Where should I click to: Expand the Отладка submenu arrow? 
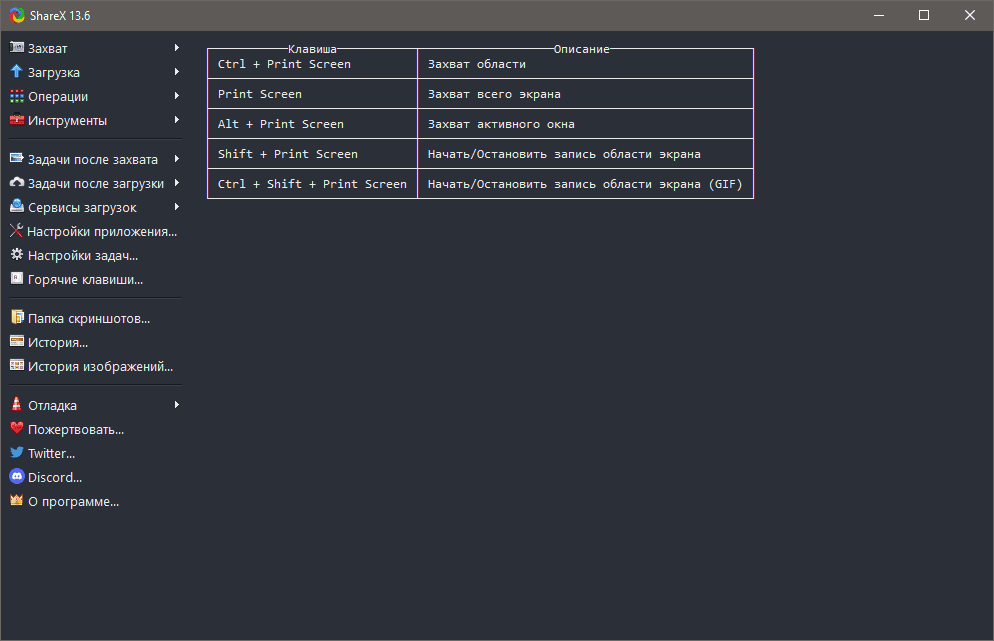click(177, 405)
